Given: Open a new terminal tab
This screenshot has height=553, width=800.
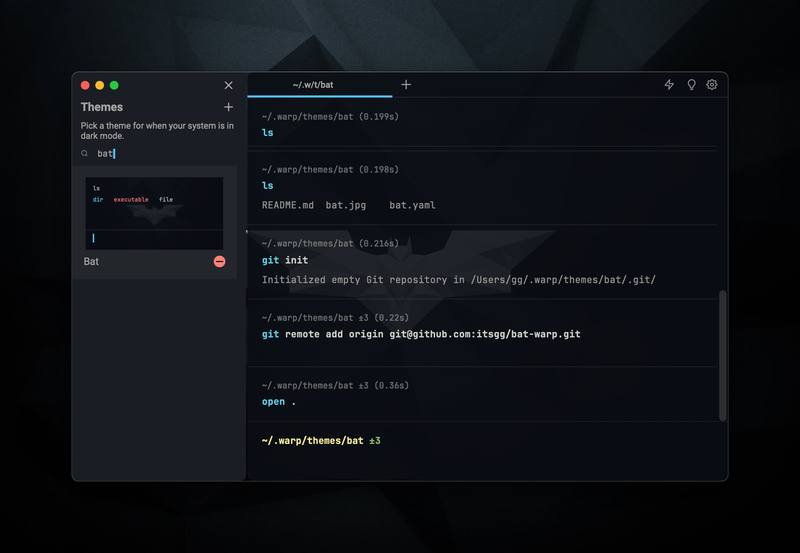Looking at the screenshot, I should point(406,85).
